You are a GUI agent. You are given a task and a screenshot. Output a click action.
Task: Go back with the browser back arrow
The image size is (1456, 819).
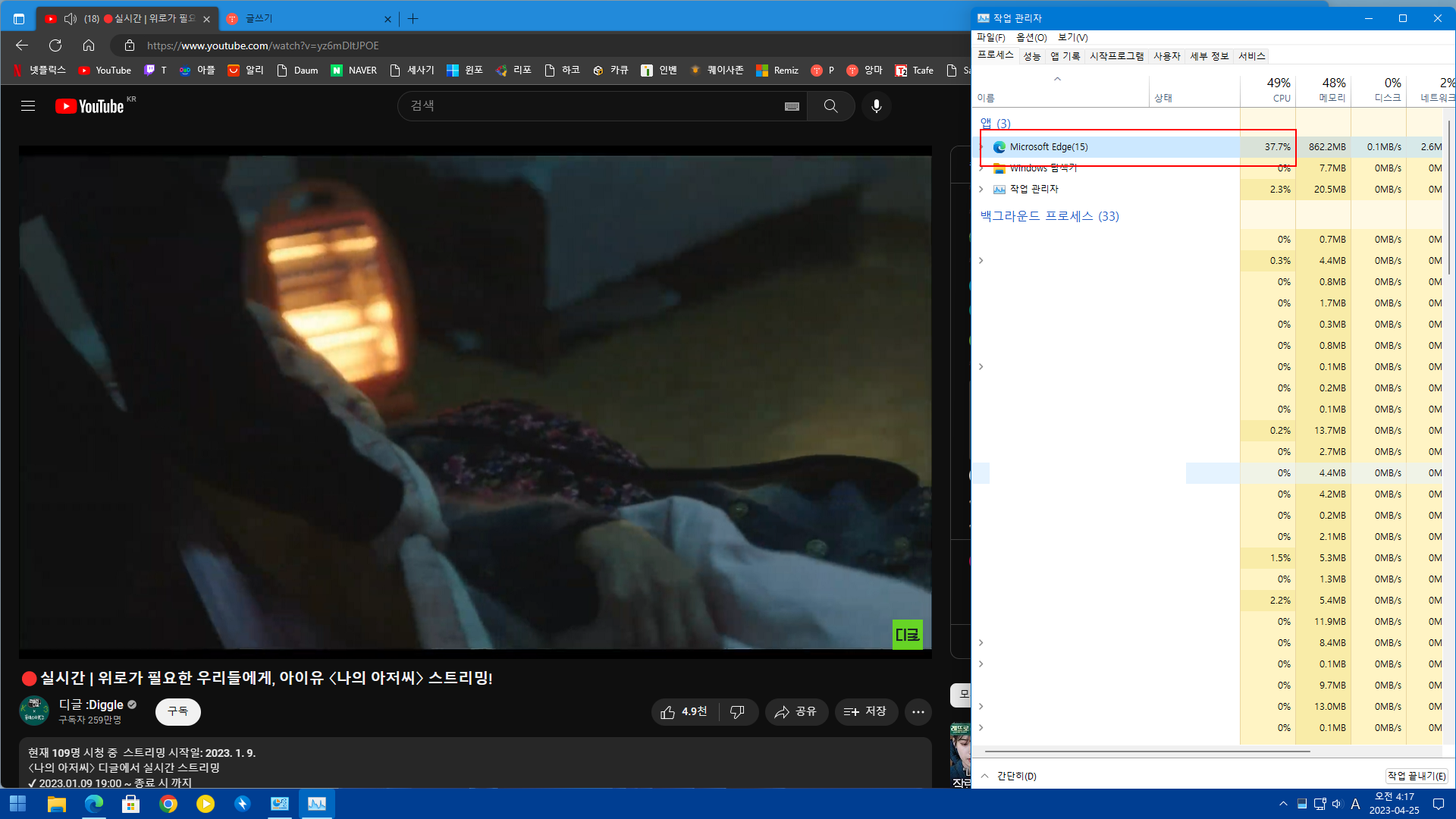tap(22, 45)
